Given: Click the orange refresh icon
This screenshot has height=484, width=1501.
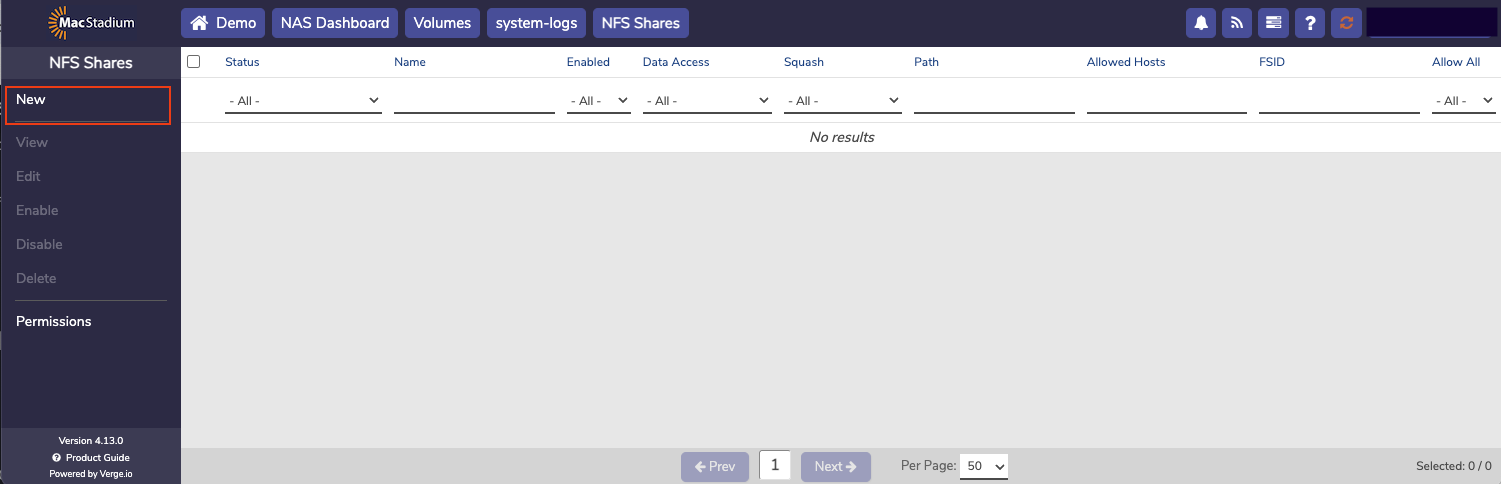Looking at the screenshot, I should pyautogui.click(x=1346, y=23).
